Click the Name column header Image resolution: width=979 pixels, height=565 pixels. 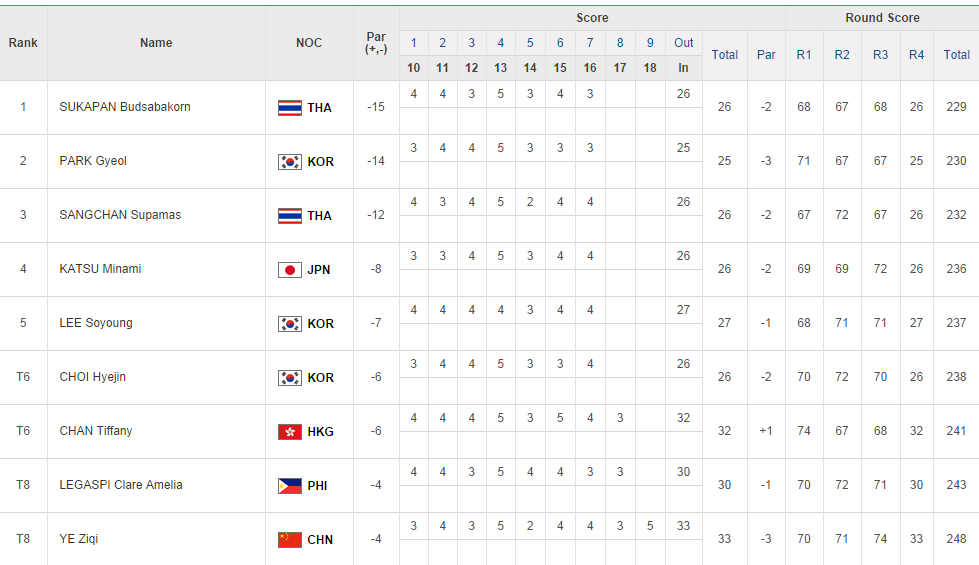click(x=156, y=43)
